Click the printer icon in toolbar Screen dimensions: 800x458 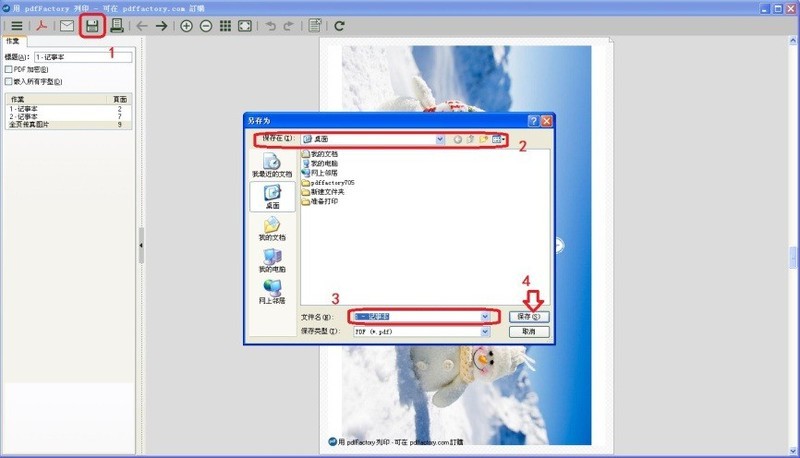(117, 25)
